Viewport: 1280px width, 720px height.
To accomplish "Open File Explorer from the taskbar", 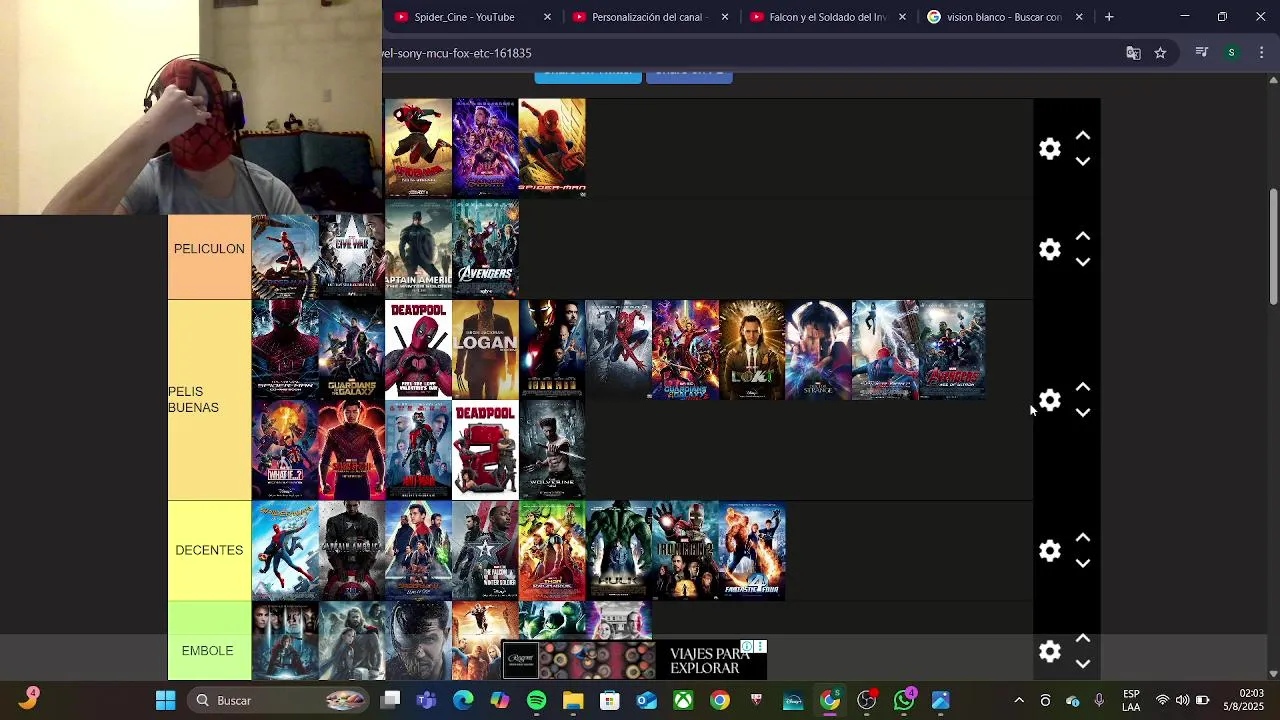I will pos(573,700).
